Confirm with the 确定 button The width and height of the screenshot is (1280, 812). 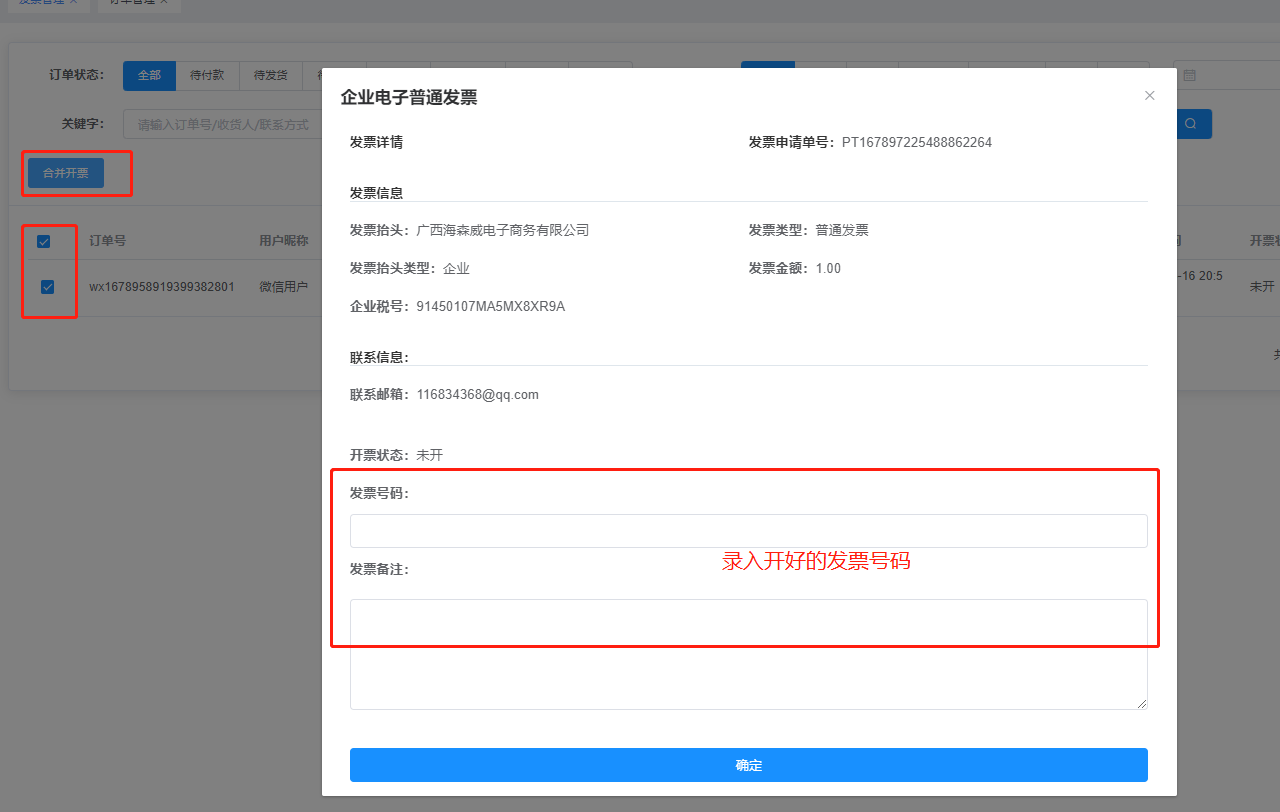coord(748,765)
